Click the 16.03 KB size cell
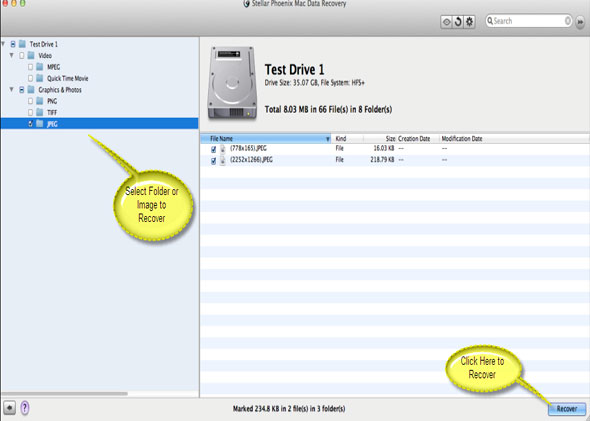590x421 pixels. point(384,148)
